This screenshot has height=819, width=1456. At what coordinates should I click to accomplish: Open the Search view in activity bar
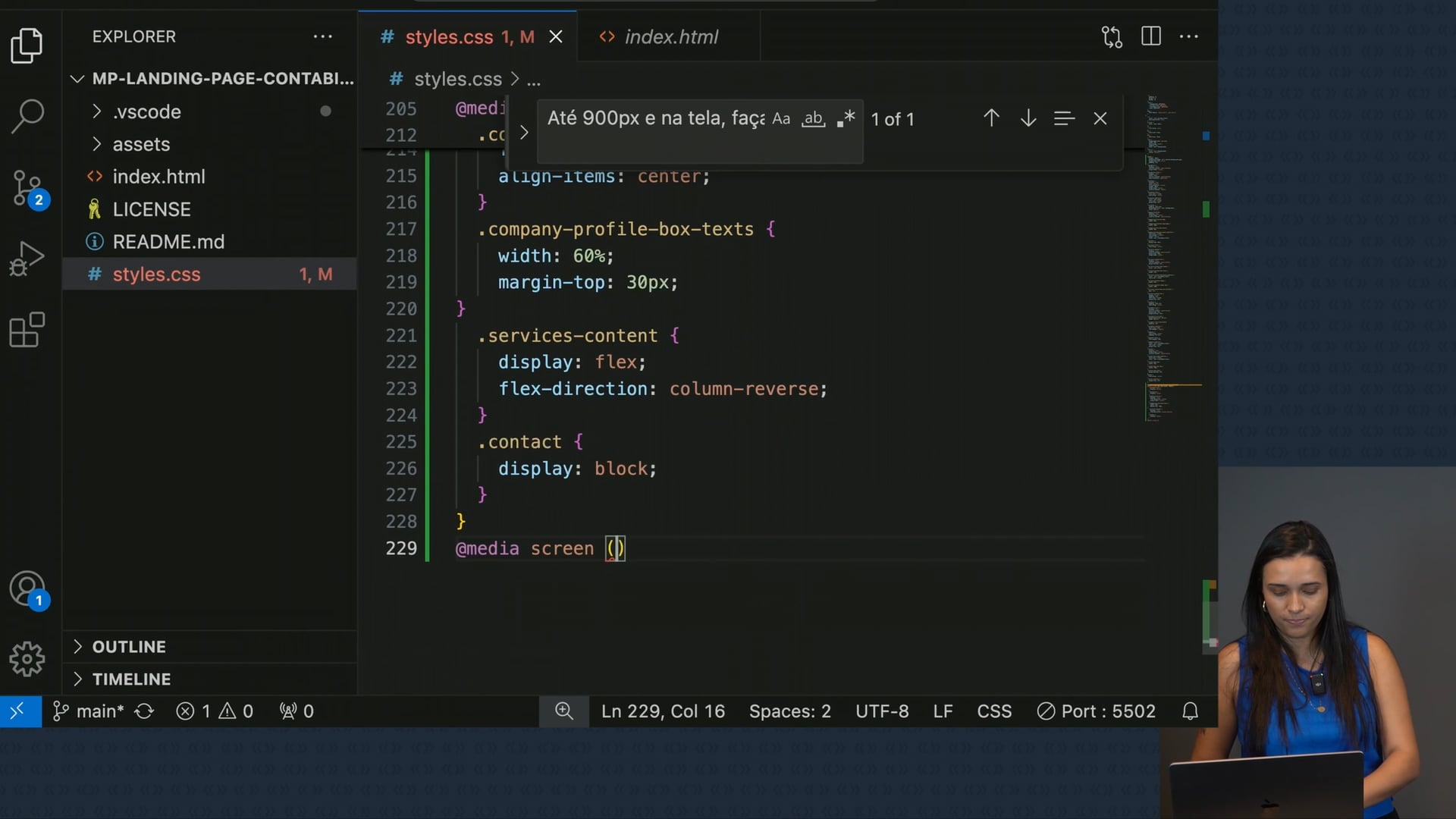point(27,116)
